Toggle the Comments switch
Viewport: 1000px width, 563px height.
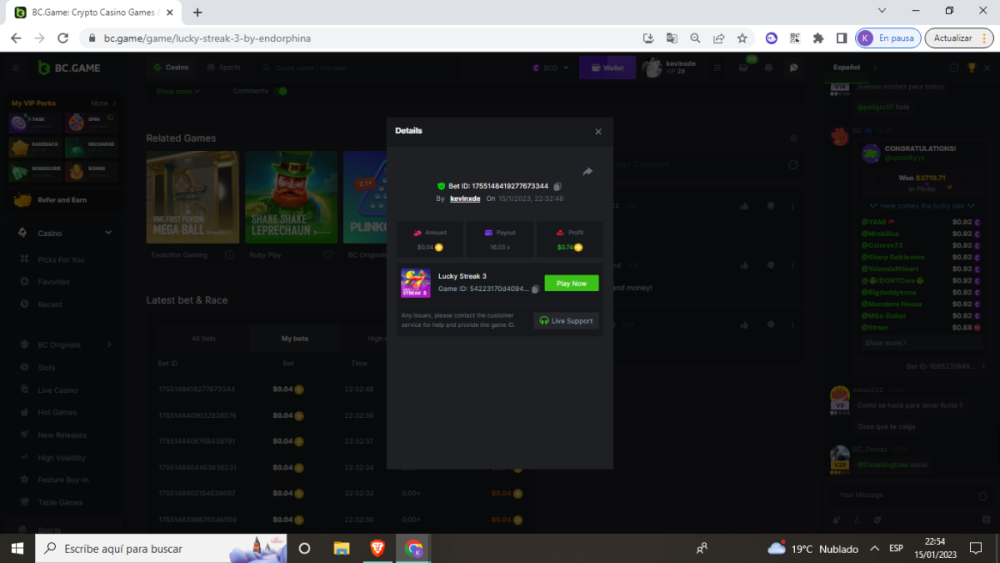tap(282, 91)
